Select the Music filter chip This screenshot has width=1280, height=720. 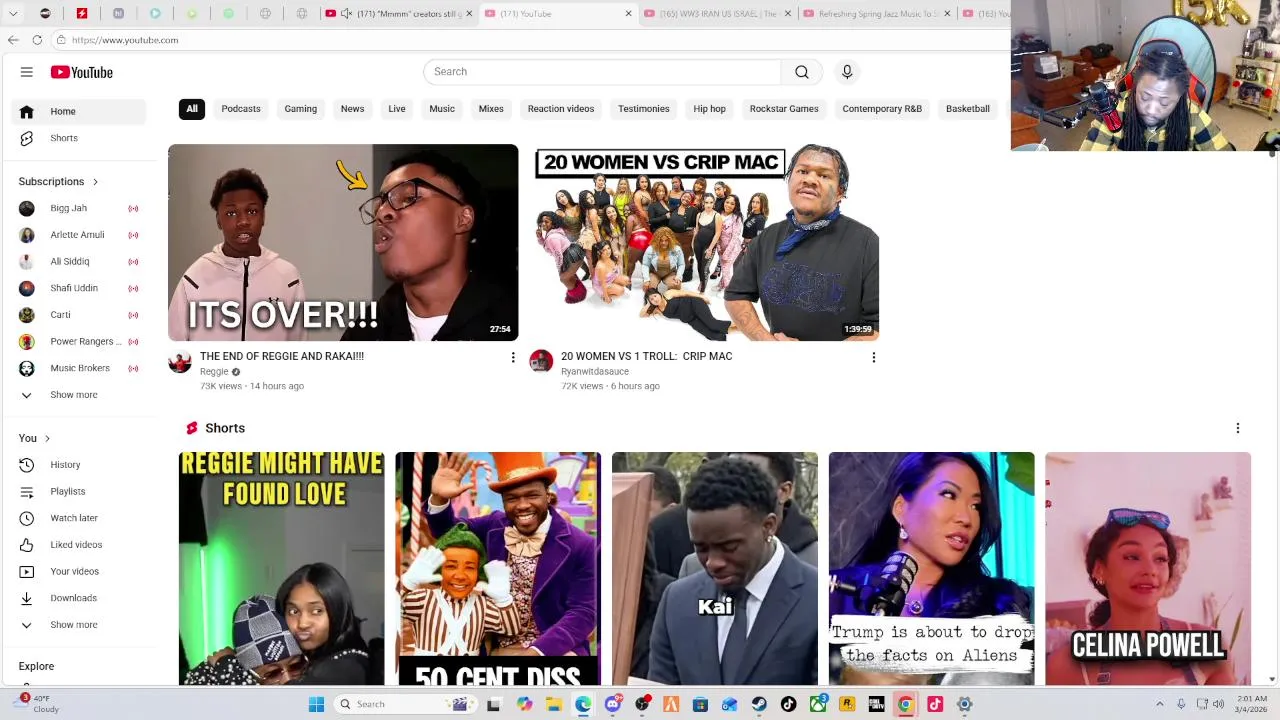[442, 109]
